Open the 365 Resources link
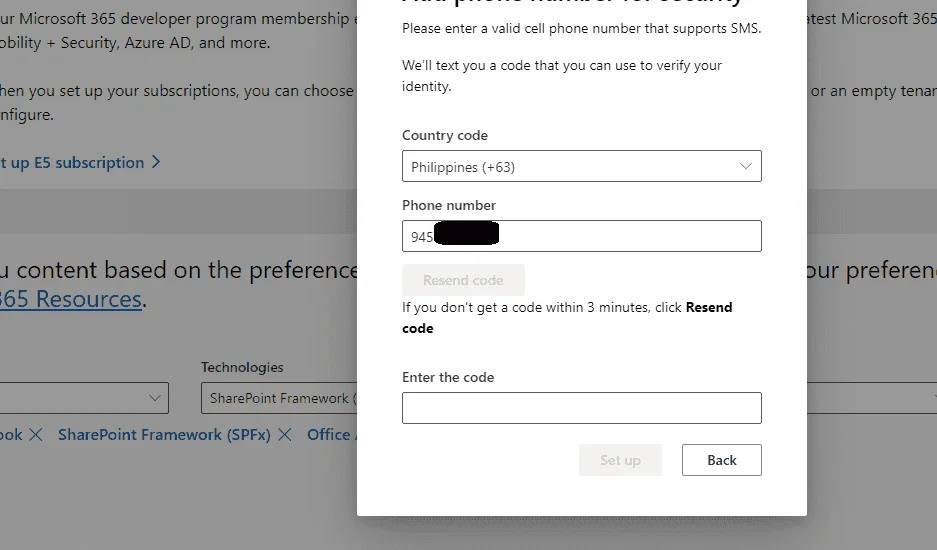Viewport: 937px width, 550px height. pyautogui.click(x=71, y=299)
